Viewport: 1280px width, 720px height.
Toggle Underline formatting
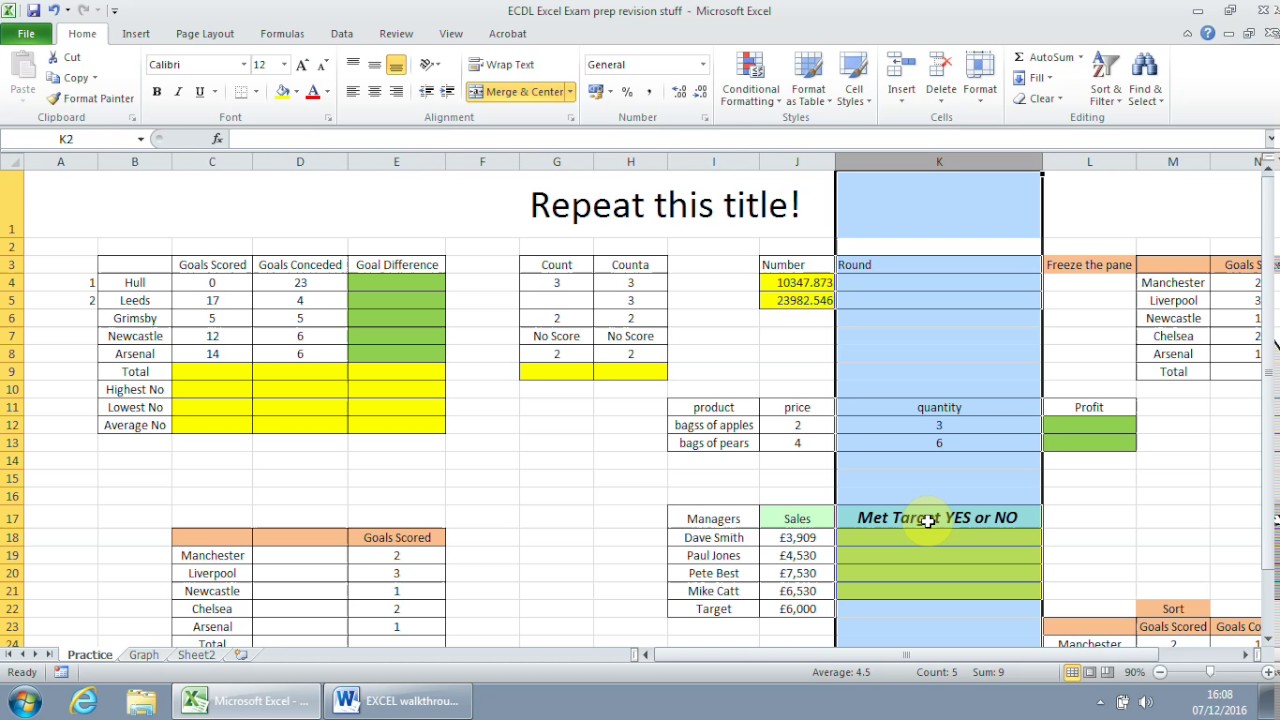(200, 91)
